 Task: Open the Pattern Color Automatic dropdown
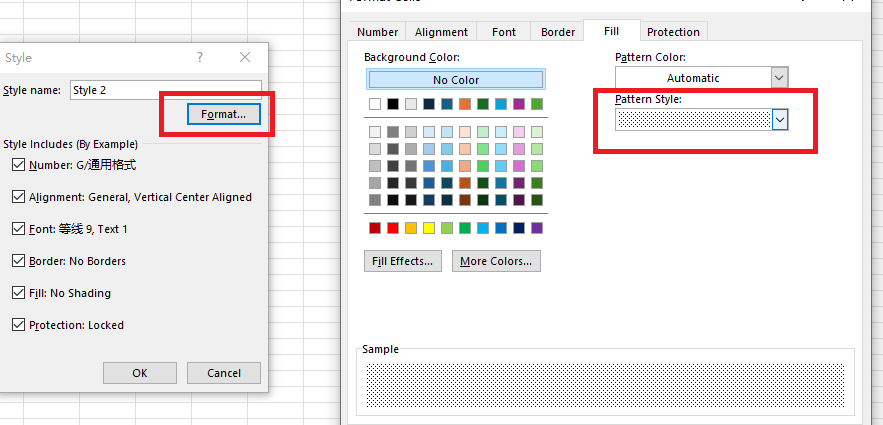(x=779, y=78)
